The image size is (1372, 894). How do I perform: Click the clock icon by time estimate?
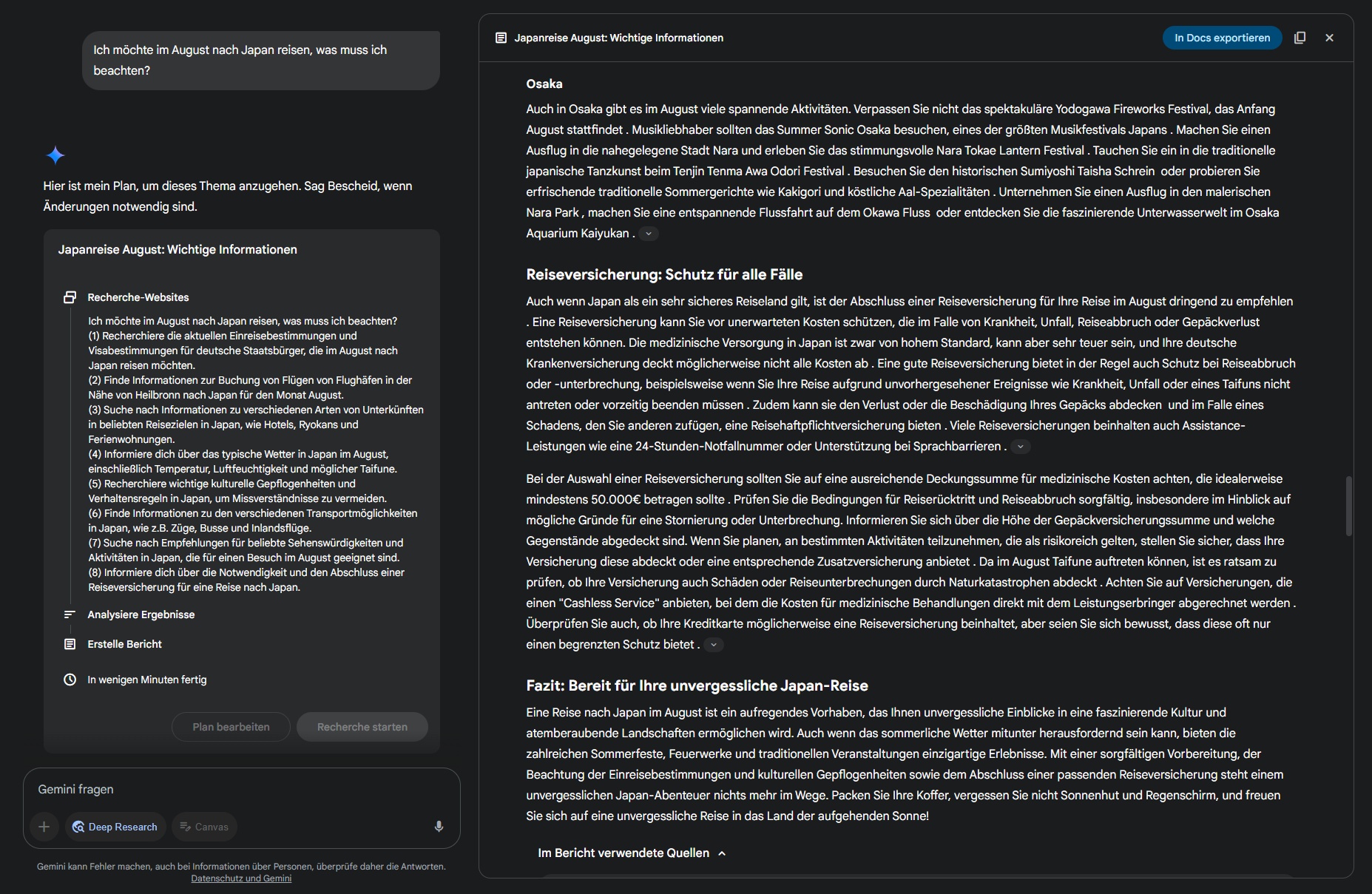click(70, 680)
